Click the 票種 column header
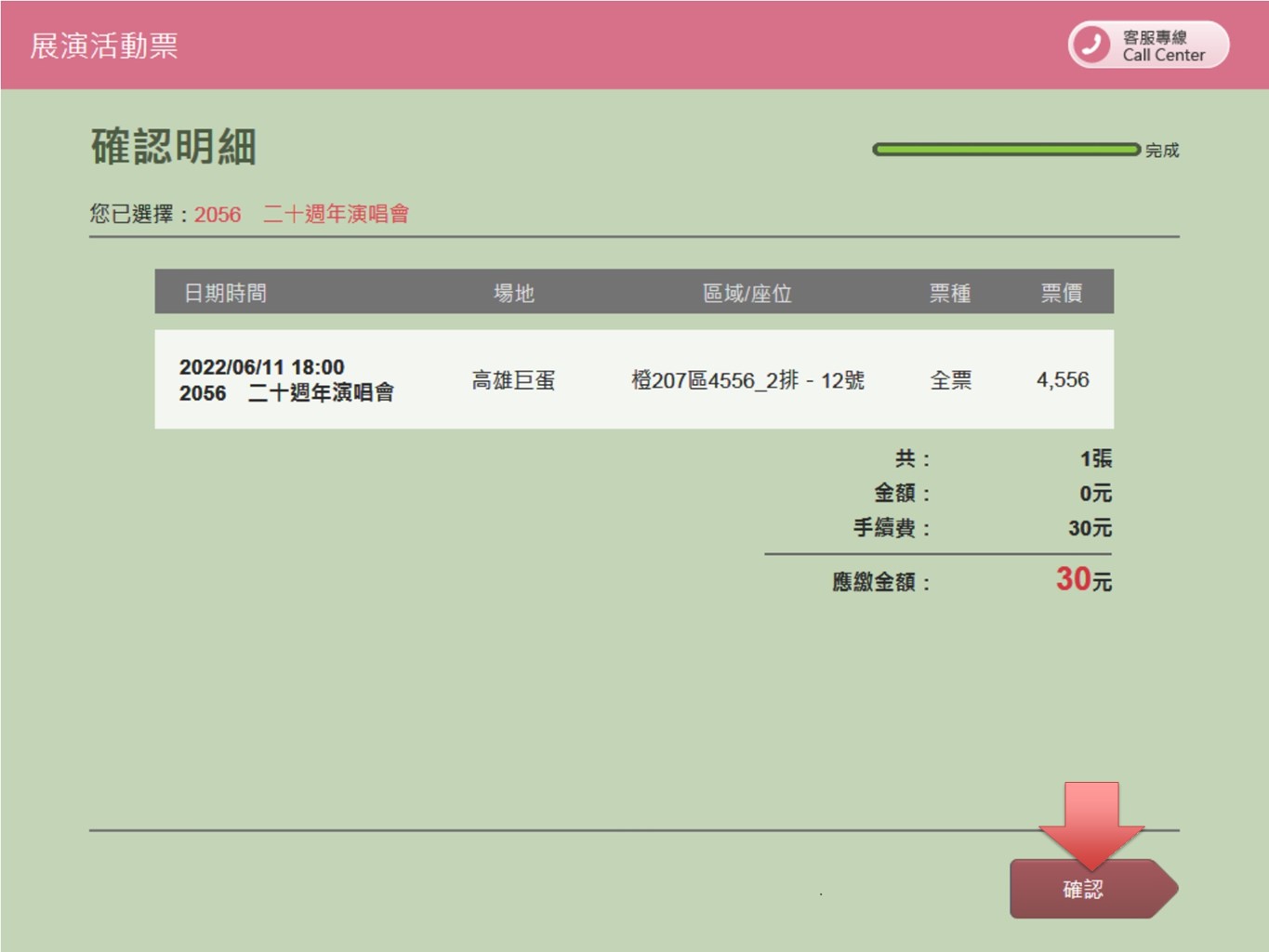This screenshot has width=1269, height=952. [950, 293]
